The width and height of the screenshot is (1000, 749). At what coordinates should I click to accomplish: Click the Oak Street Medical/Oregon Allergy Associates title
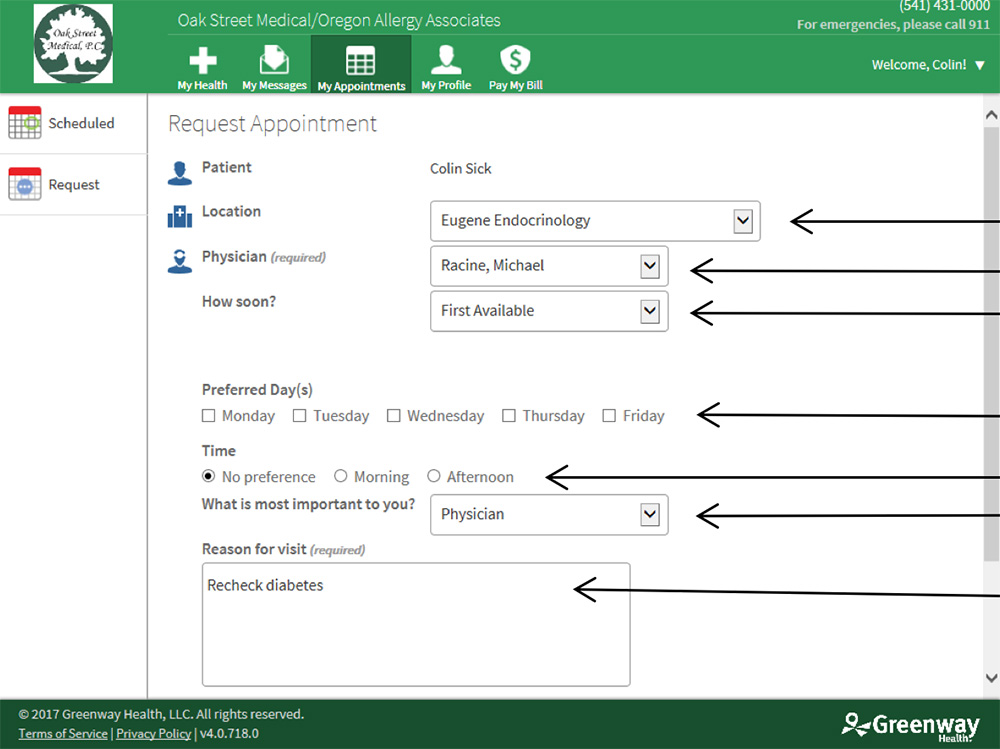339,20
